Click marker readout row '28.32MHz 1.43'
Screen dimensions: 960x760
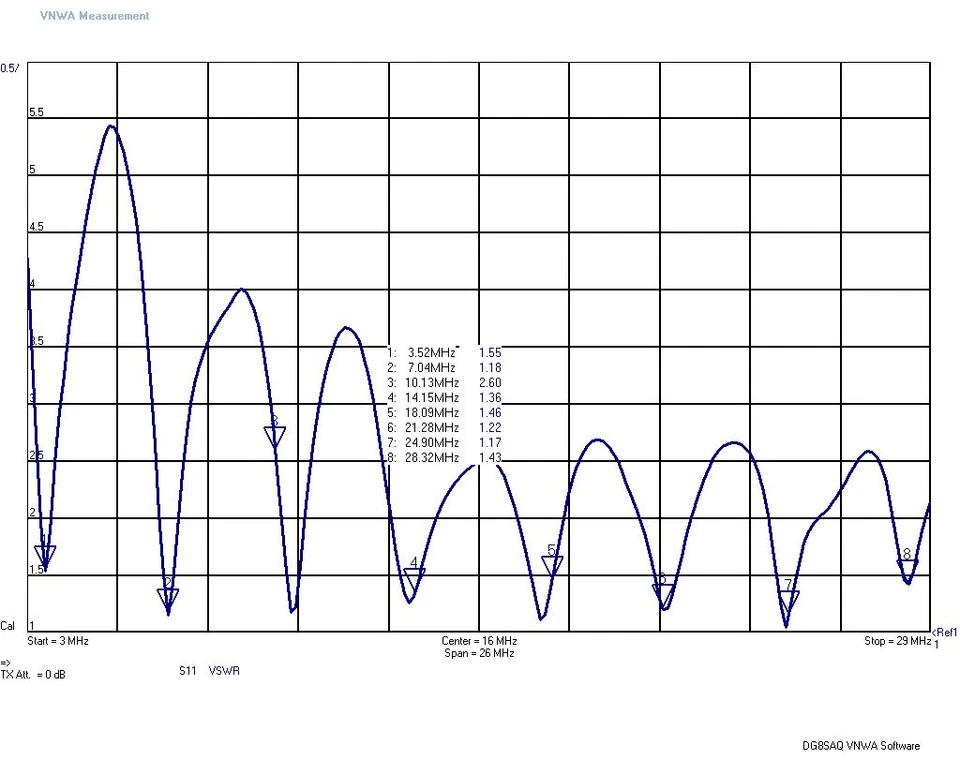click(444, 458)
